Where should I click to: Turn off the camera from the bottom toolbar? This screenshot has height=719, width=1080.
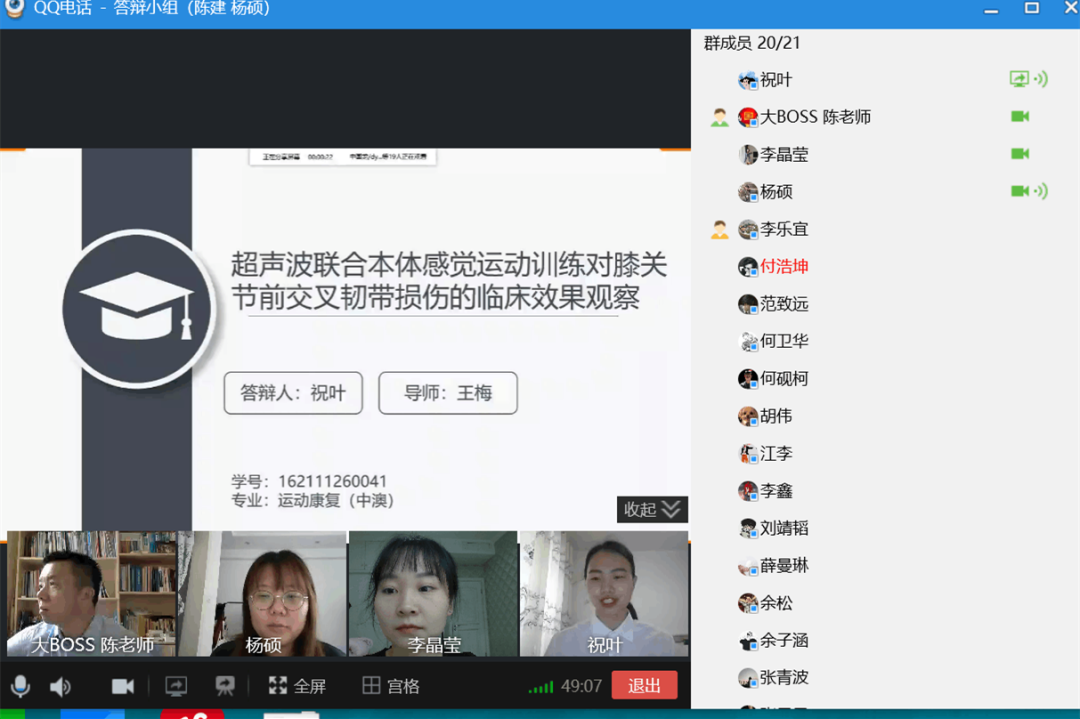123,686
